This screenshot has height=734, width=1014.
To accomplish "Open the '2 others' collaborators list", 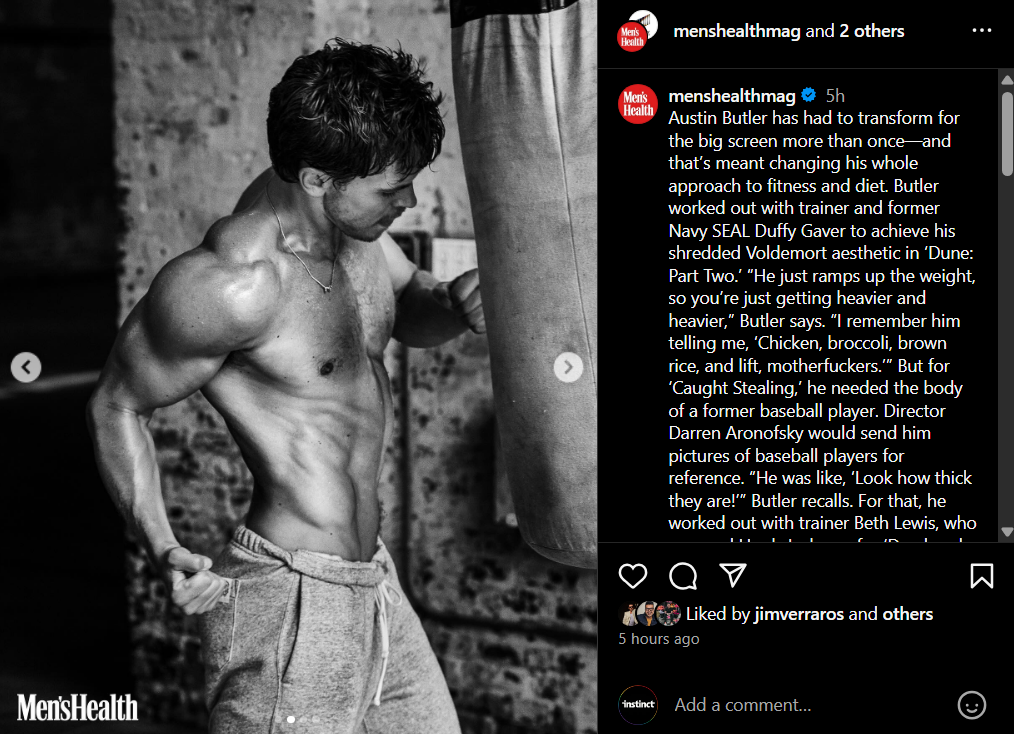I will [871, 31].
